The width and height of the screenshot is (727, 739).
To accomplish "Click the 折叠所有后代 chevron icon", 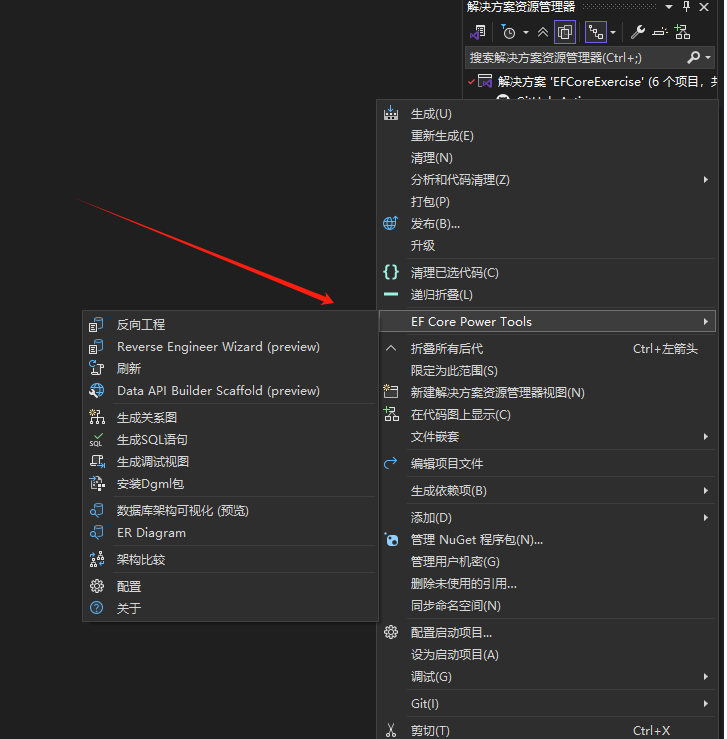I will pos(391,348).
